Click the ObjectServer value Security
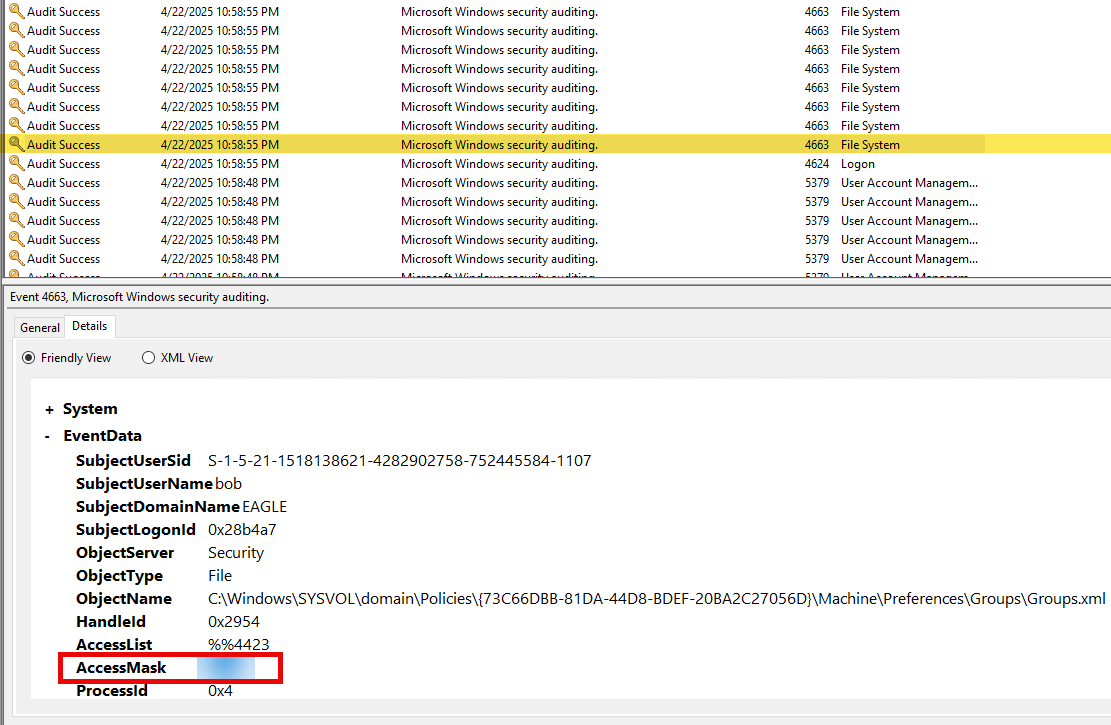 [x=236, y=553]
